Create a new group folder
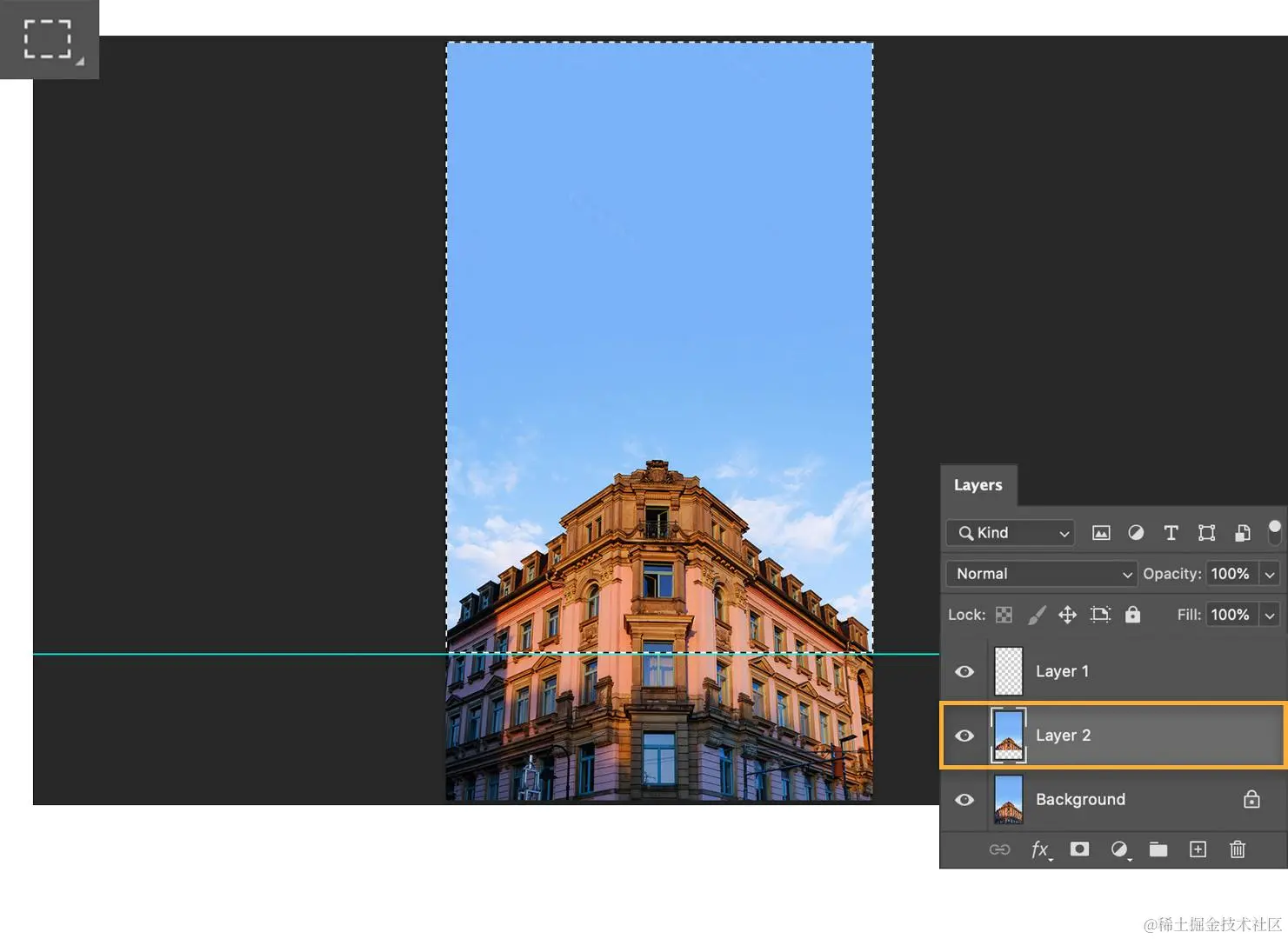 point(1158,849)
